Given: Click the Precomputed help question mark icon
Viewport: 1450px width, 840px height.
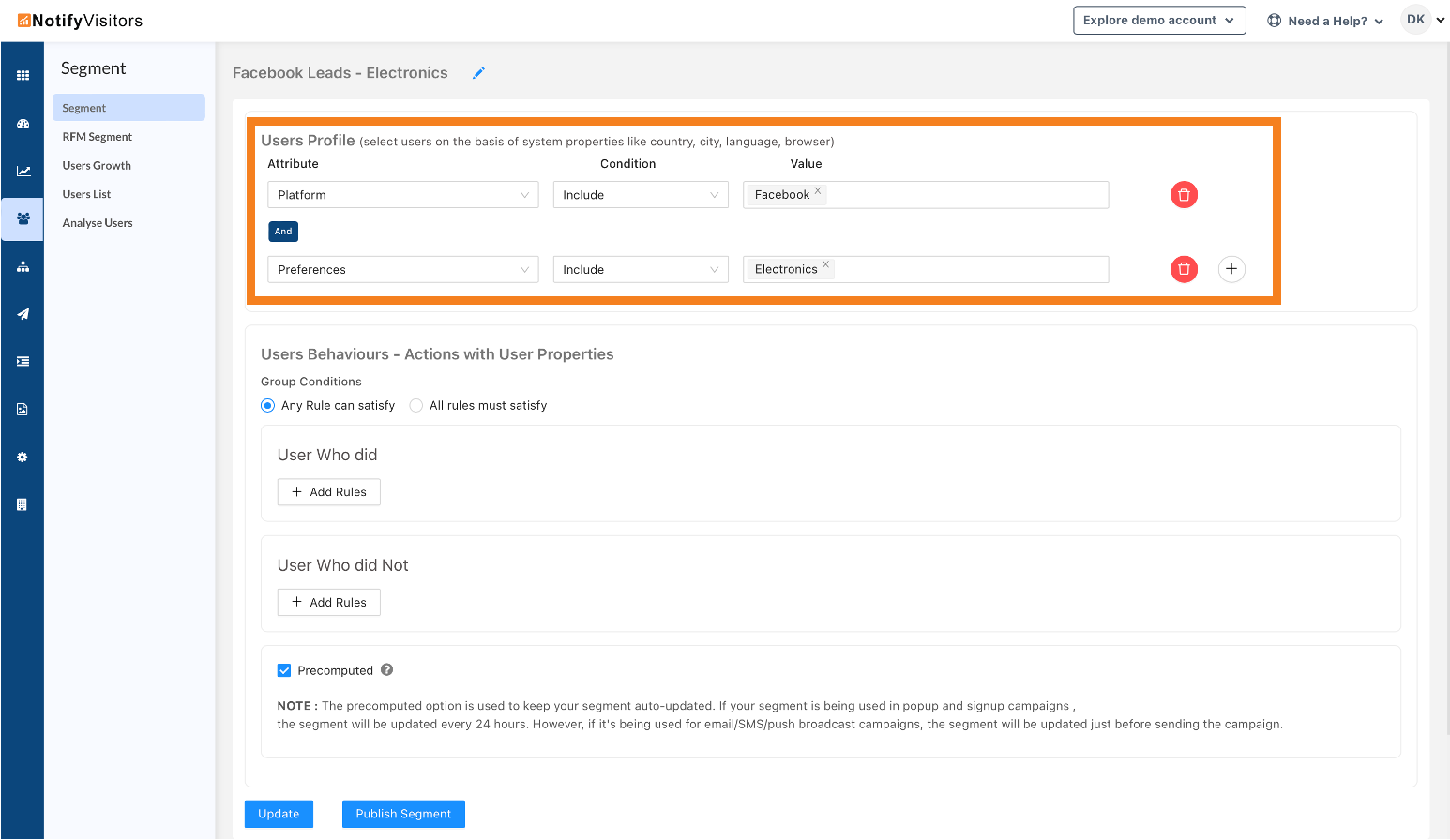Looking at the screenshot, I should (386, 670).
